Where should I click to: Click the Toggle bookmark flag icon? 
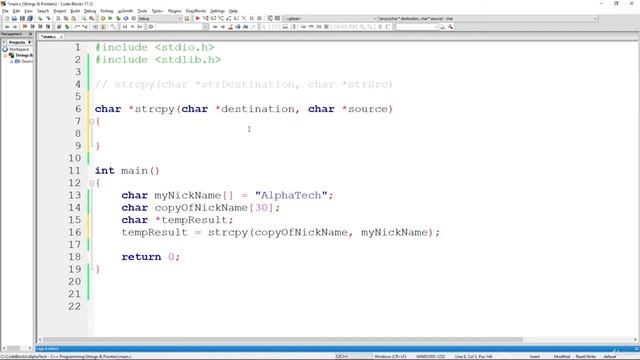click(x=25, y=27)
